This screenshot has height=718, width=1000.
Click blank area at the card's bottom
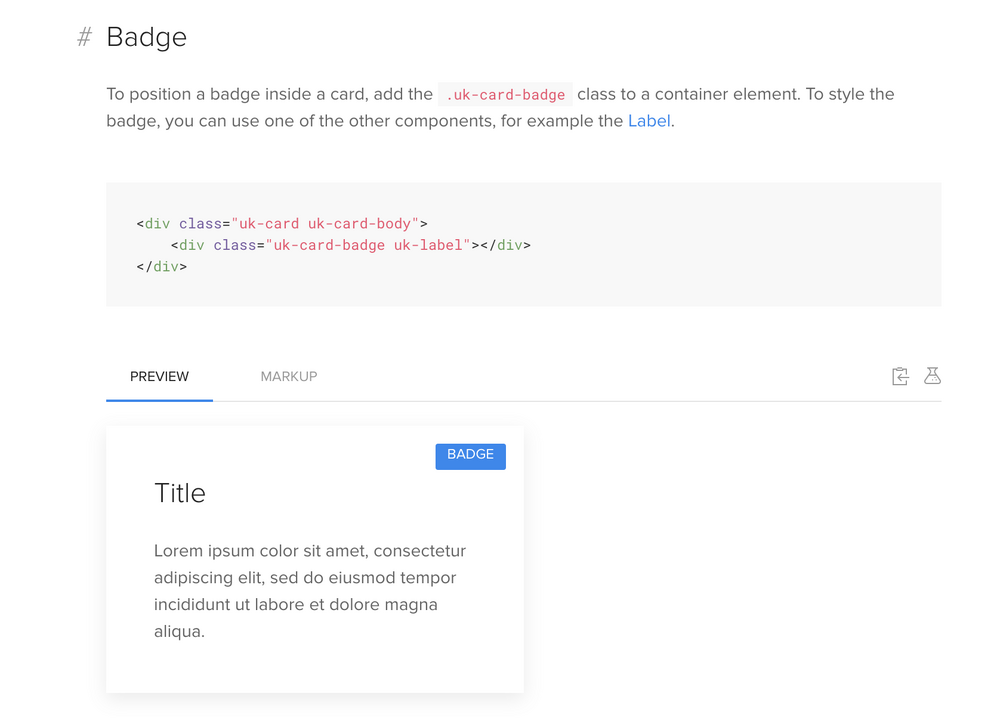(x=314, y=670)
